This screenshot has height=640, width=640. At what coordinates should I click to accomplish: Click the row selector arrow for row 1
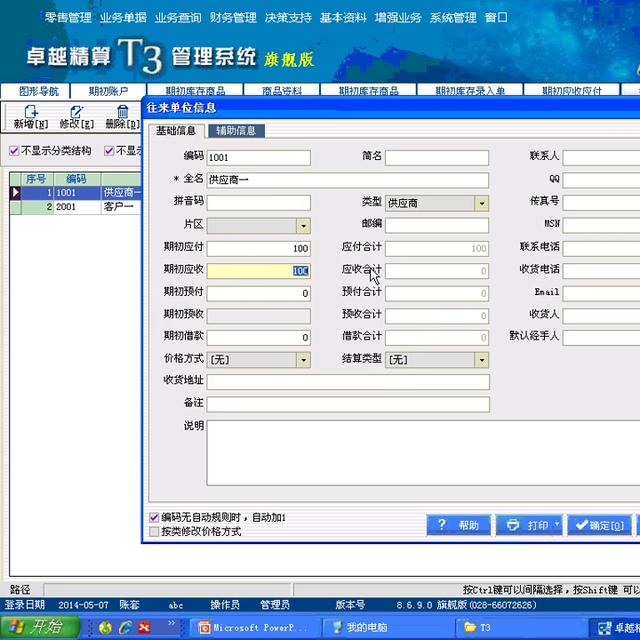[x=16, y=193]
